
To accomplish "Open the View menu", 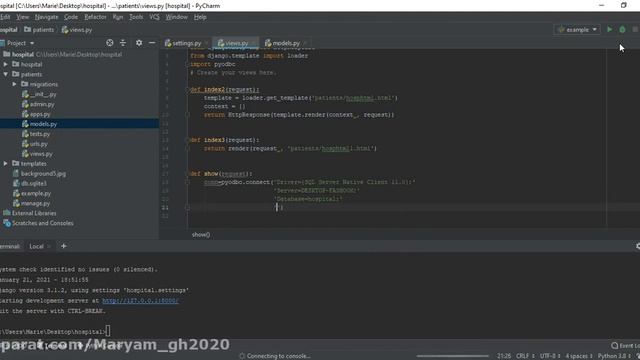I will [x=22, y=17].
